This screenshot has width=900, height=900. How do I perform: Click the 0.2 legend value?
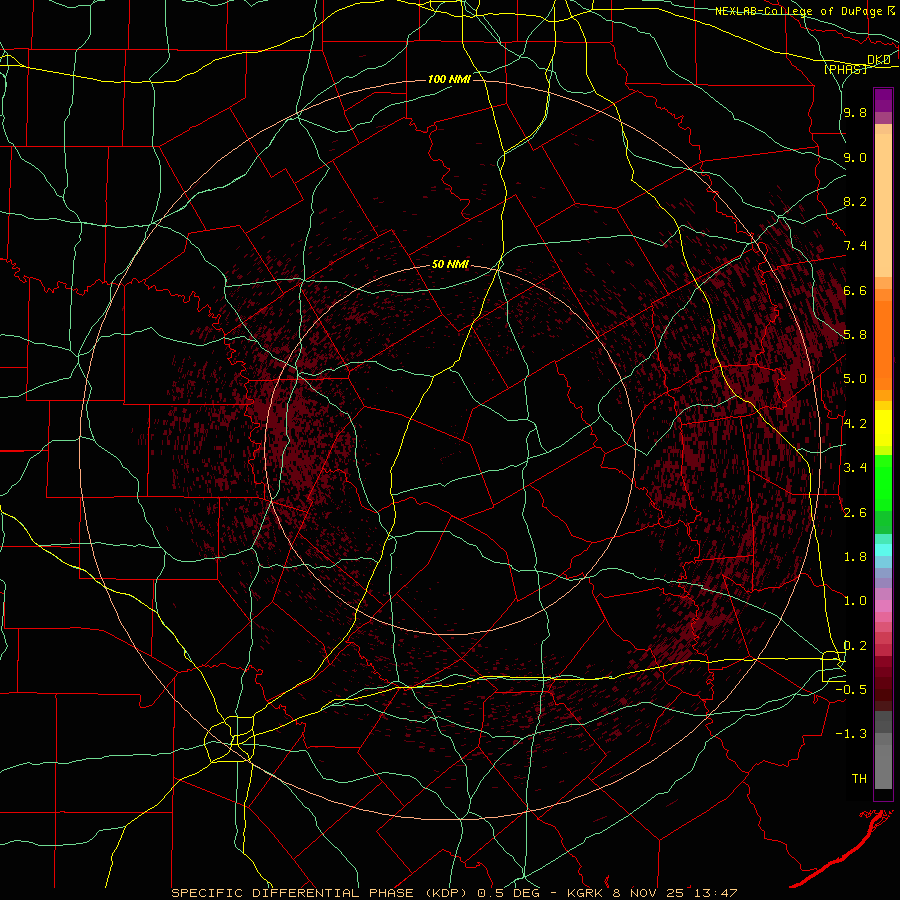coord(855,645)
